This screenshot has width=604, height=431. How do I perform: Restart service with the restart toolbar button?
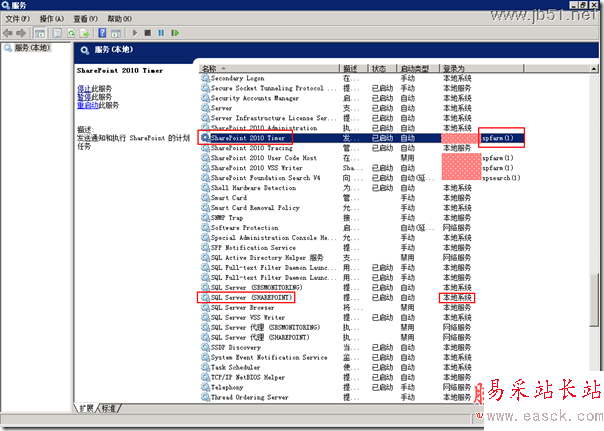tap(175, 33)
